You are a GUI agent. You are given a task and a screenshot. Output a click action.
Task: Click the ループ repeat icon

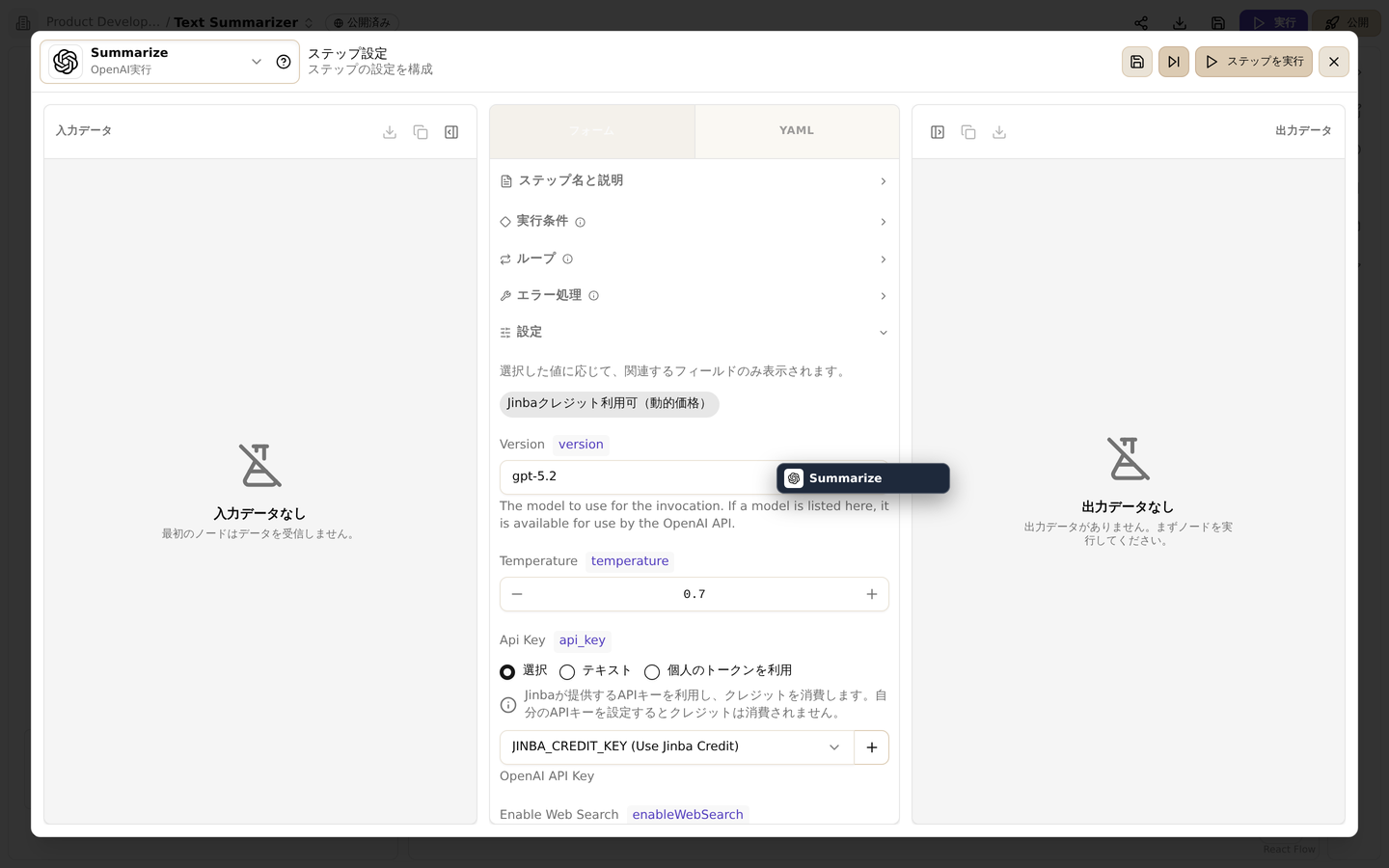[505, 259]
